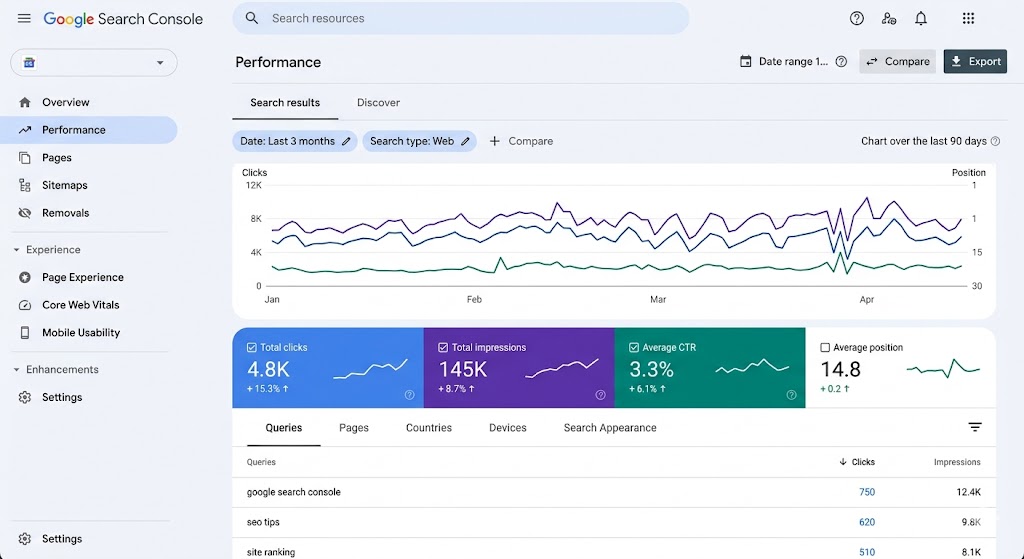The image size is (1024, 559).
Task: Open the property selector dropdown
Action: [93, 63]
